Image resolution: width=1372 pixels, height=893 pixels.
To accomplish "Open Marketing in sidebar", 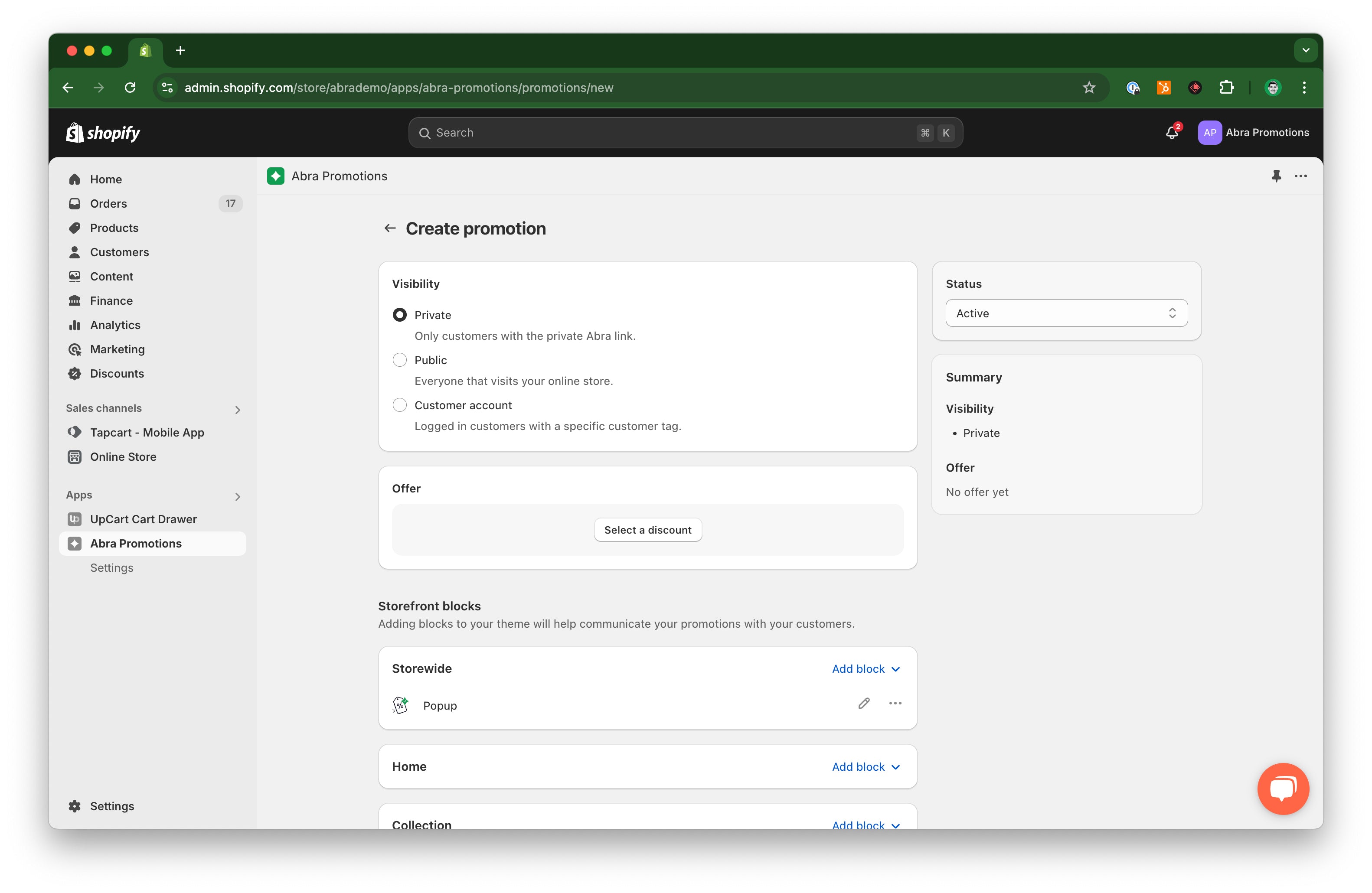I will tap(152, 349).
